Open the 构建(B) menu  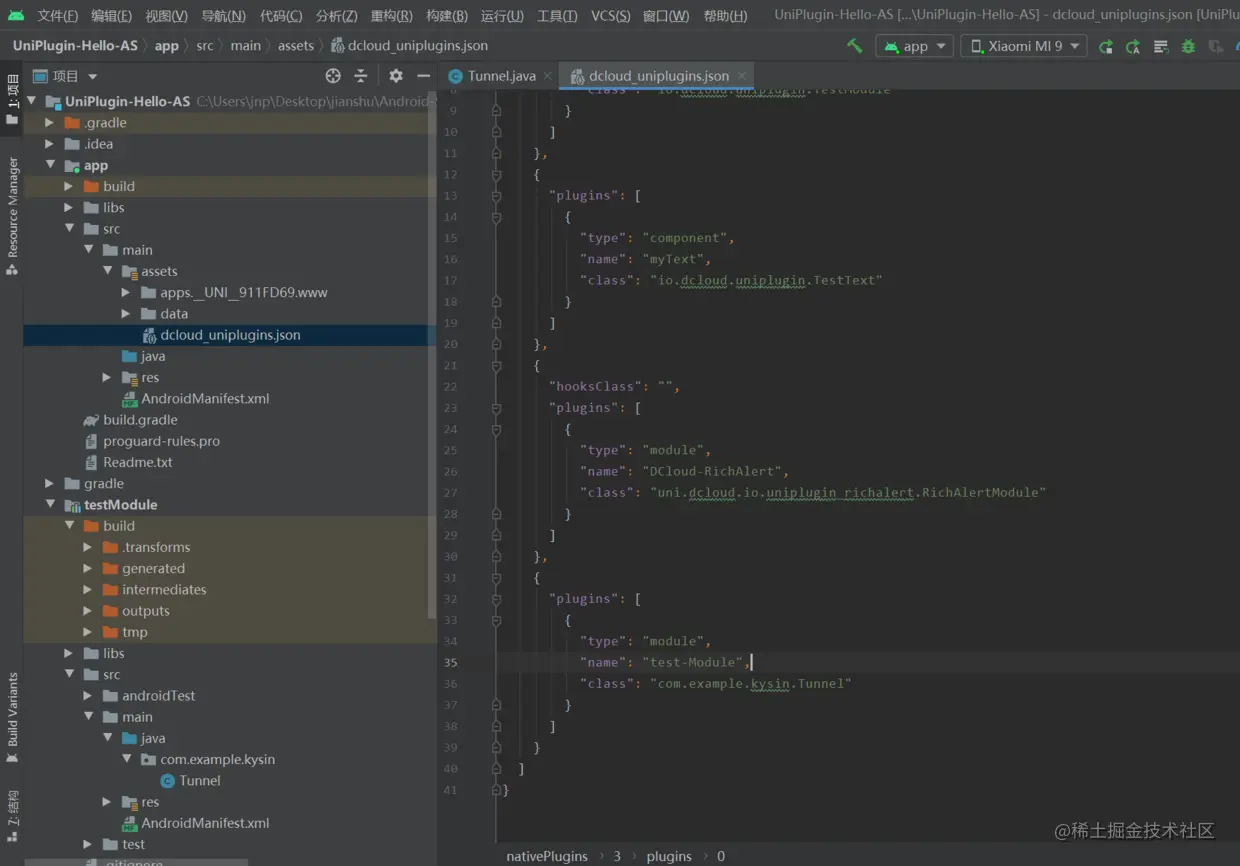446,15
